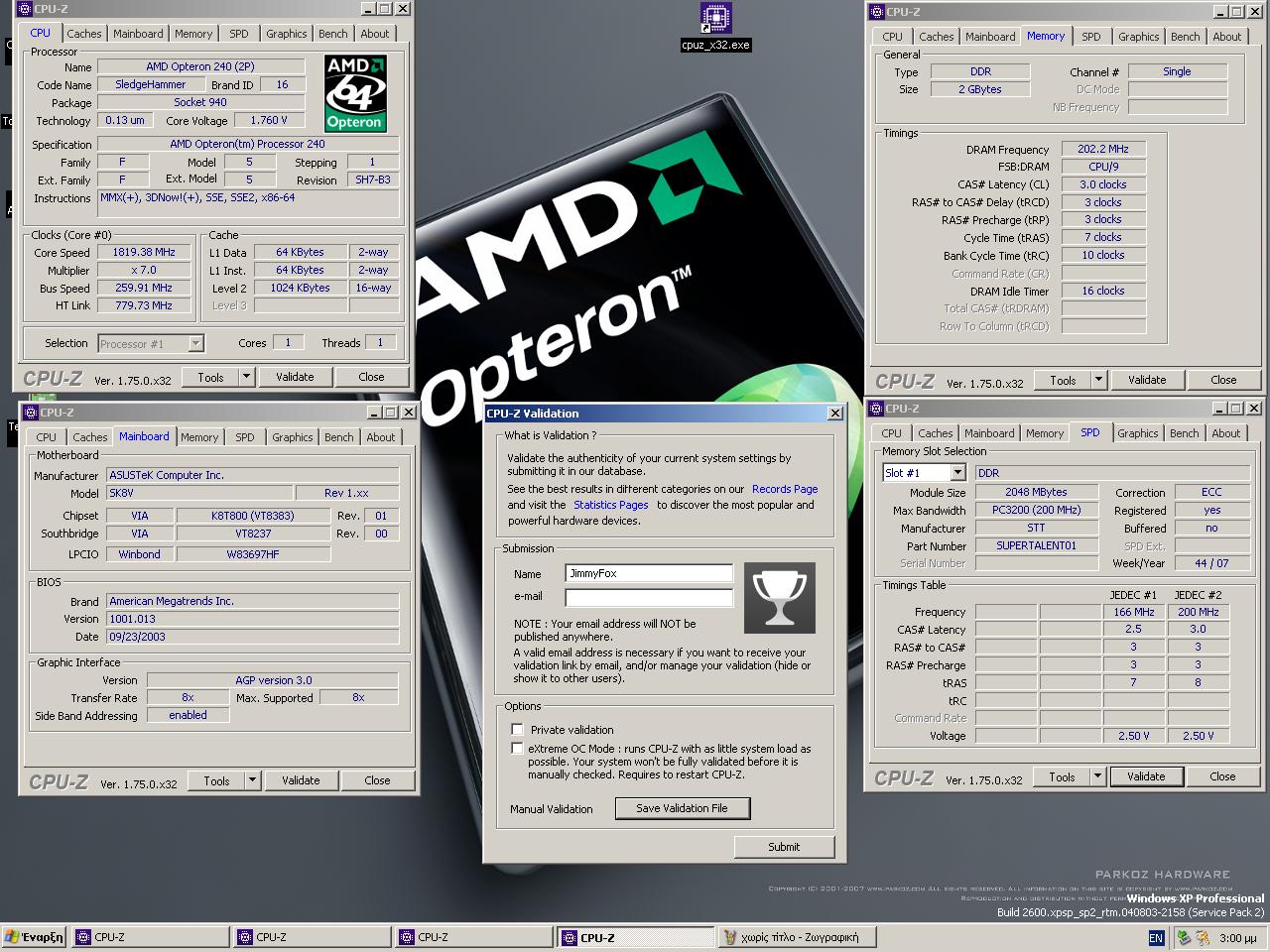
Task: Open the Tools dropdown arrow in Memory window
Action: click(x=1098, y=380)
